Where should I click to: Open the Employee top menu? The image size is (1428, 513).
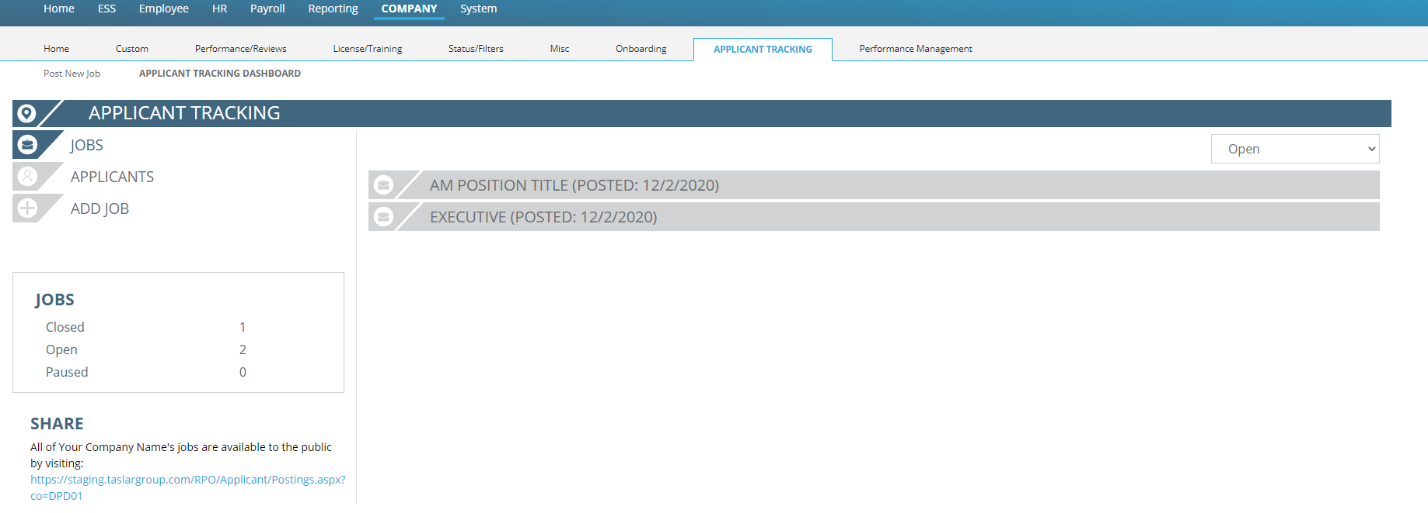(164, 9)
